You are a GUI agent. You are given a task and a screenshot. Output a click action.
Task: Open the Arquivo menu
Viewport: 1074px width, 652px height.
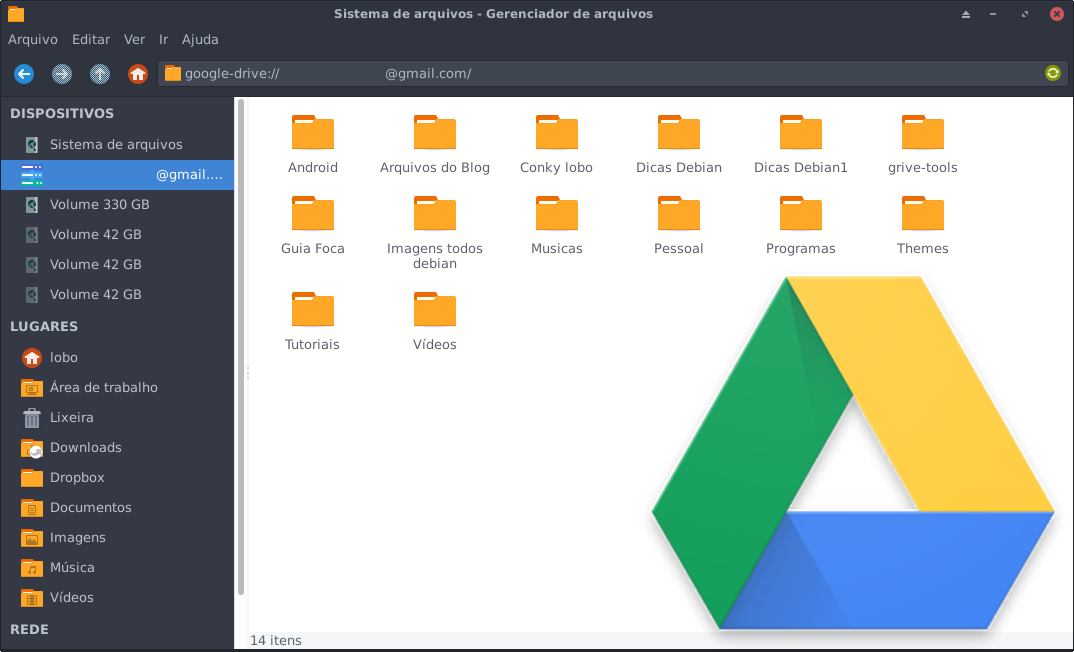(33, 39)
